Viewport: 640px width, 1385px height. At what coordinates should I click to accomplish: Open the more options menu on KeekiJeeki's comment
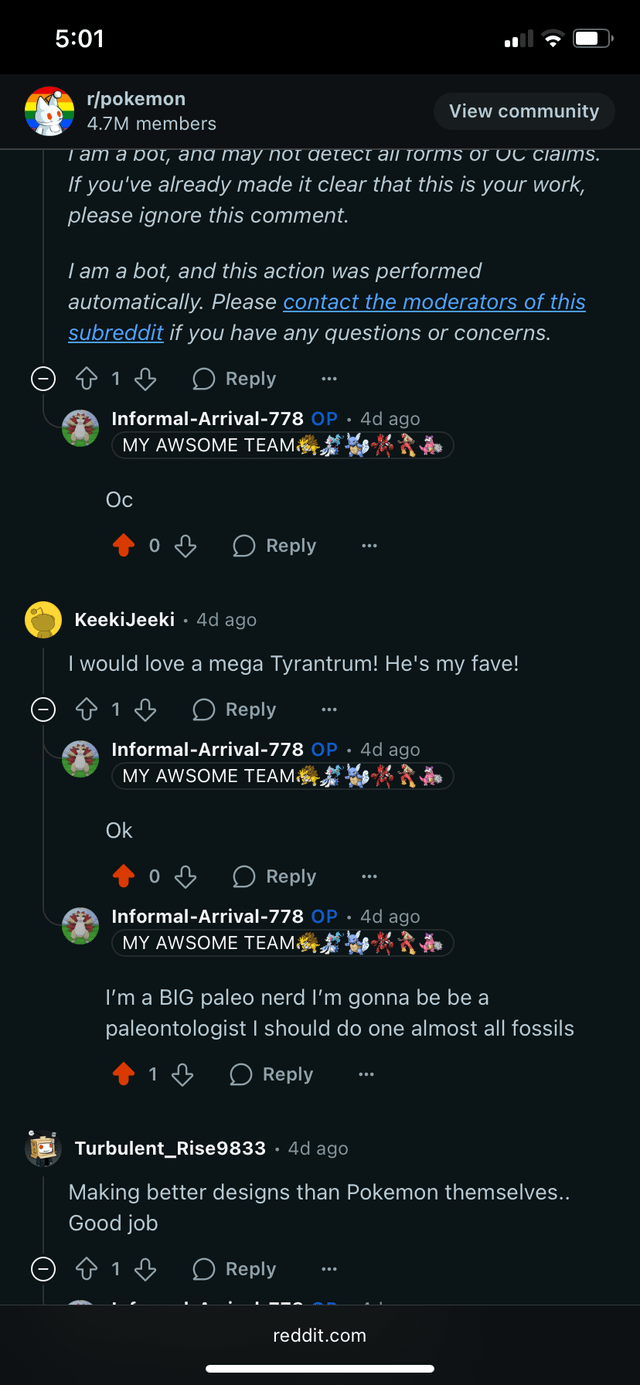(329, 710)
